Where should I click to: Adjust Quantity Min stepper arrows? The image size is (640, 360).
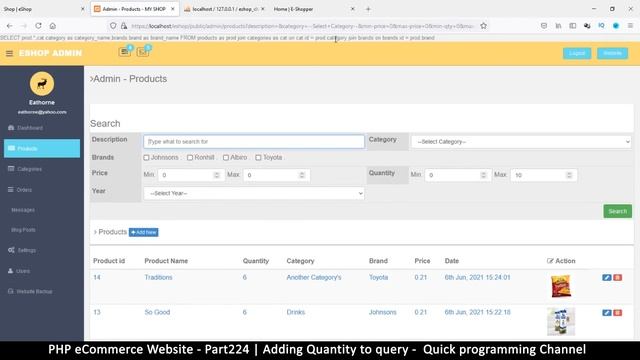(x=484, y=175)
